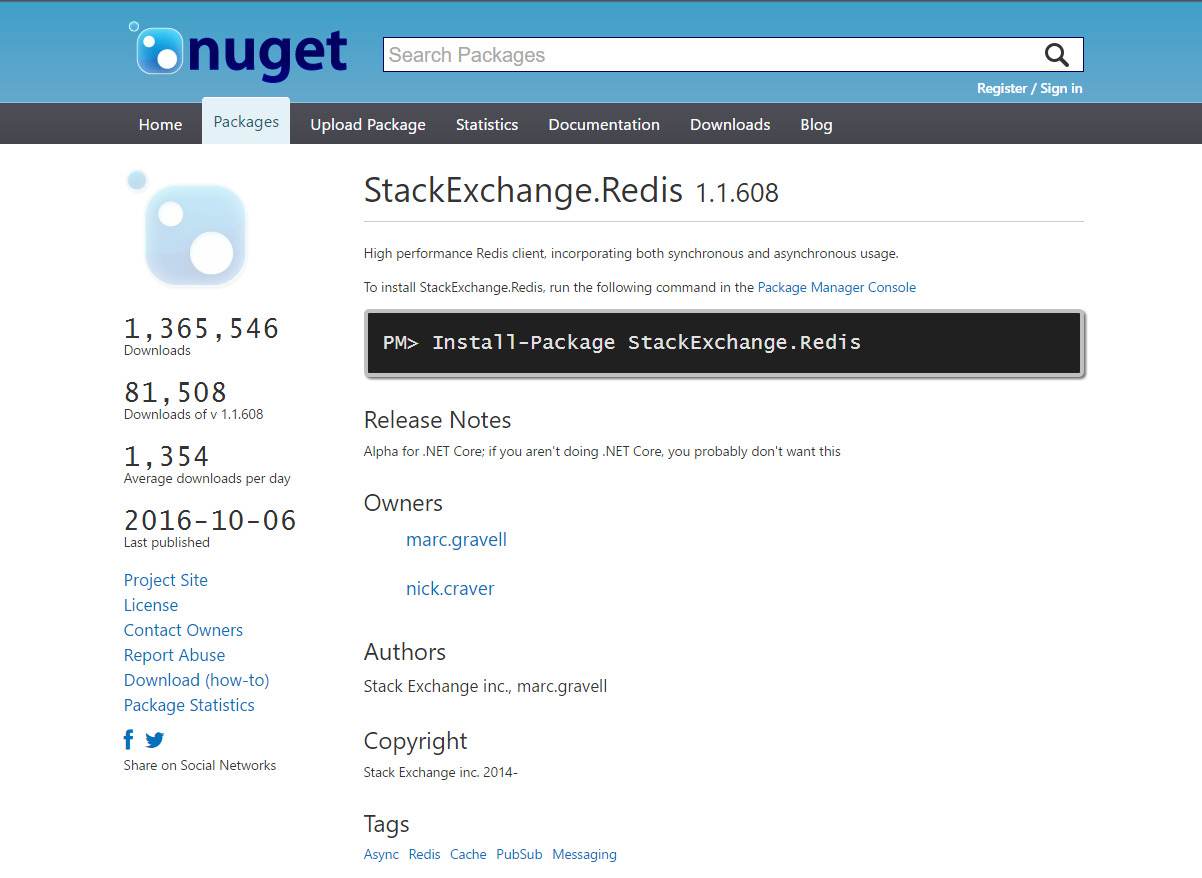Go to the Blog section
Screen dimensions: 1202x878
pos(816,124)
